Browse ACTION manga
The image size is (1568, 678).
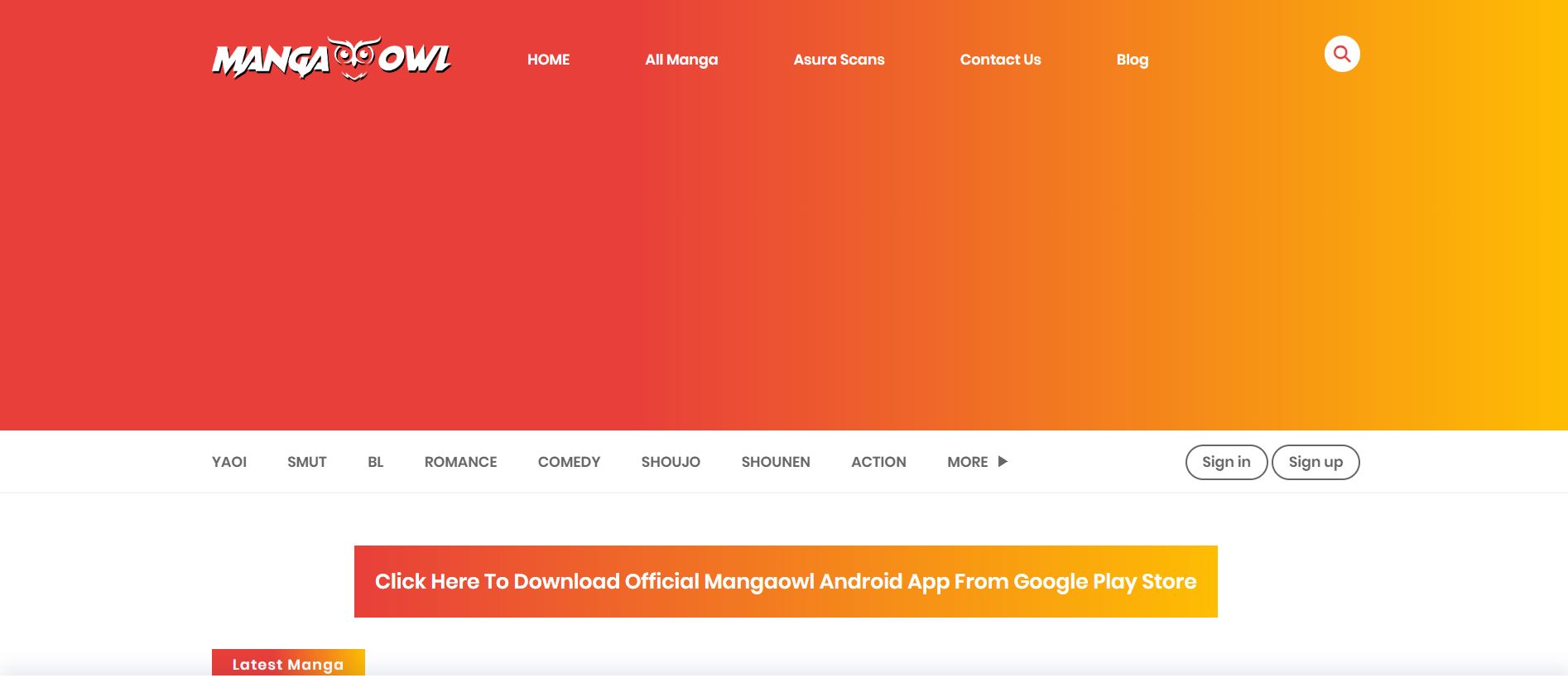878,462
